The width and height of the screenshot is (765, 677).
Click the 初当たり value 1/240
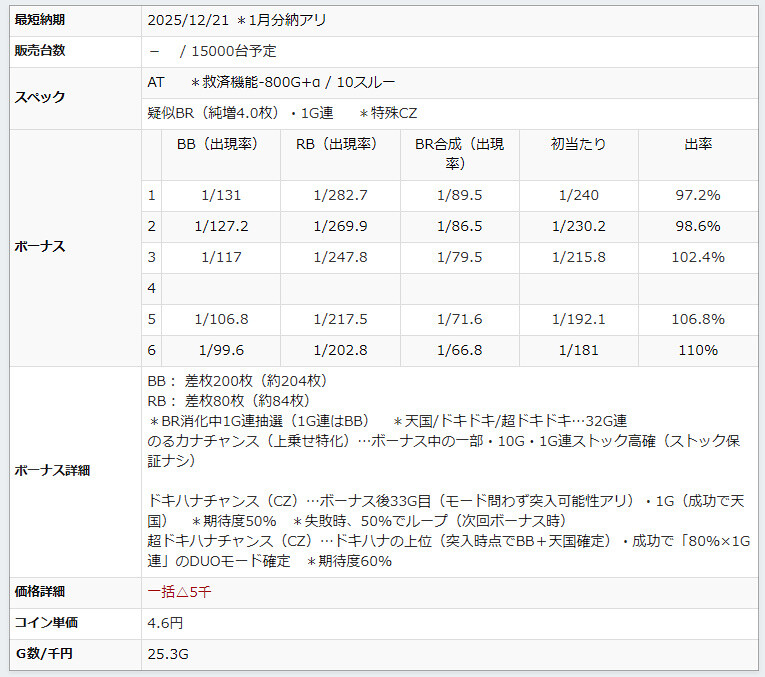coord(579,195)
